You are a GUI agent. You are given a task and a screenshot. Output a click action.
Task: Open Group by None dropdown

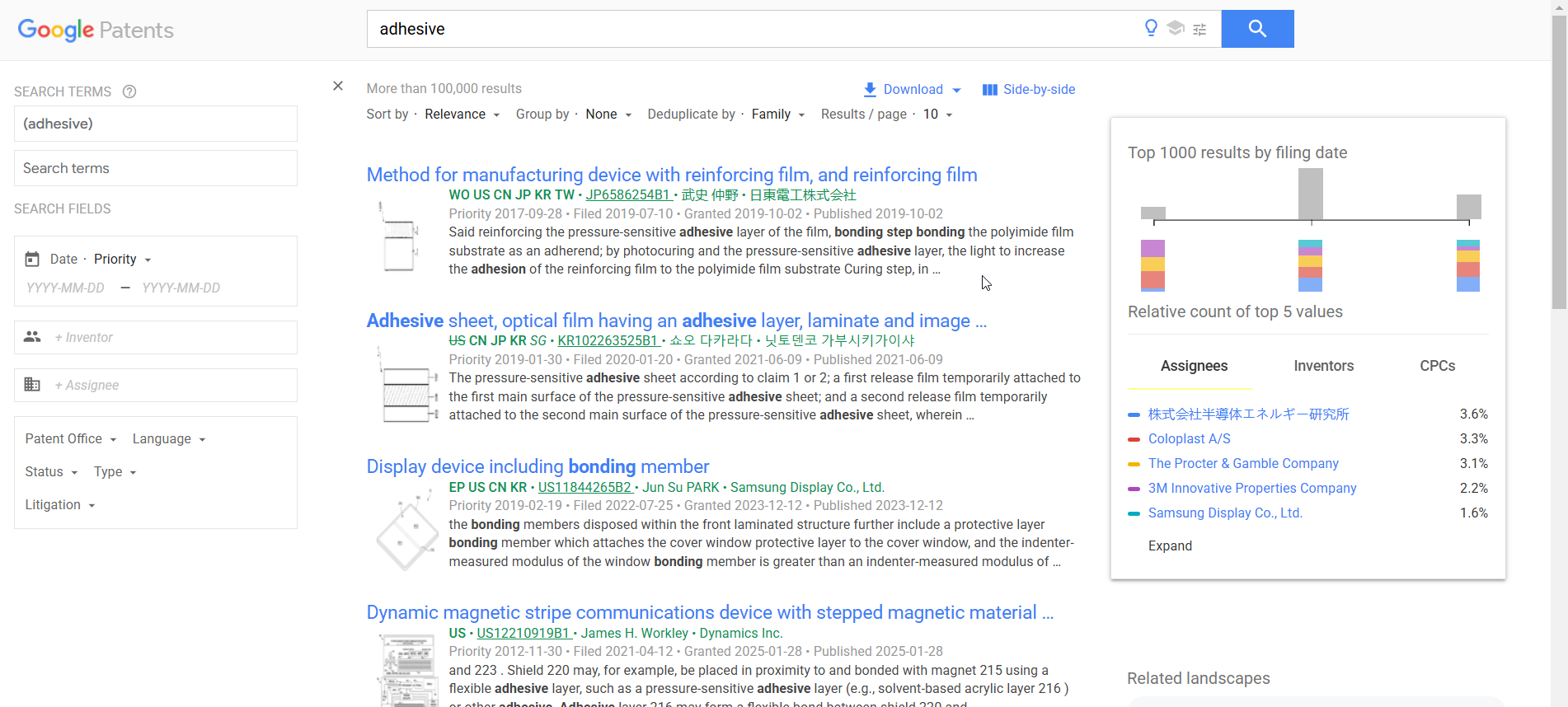608,115
